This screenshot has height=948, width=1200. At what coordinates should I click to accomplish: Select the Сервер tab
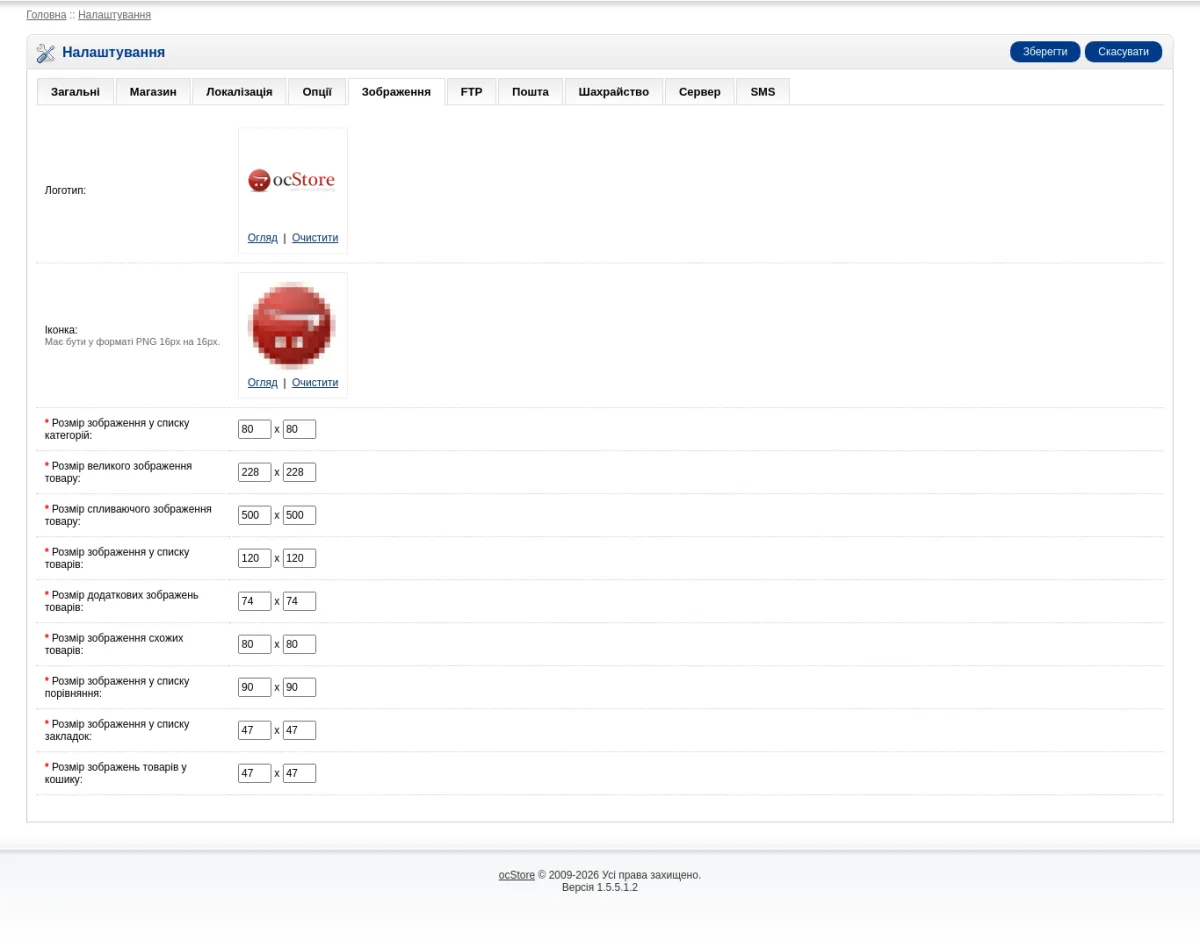pos(699,92)
